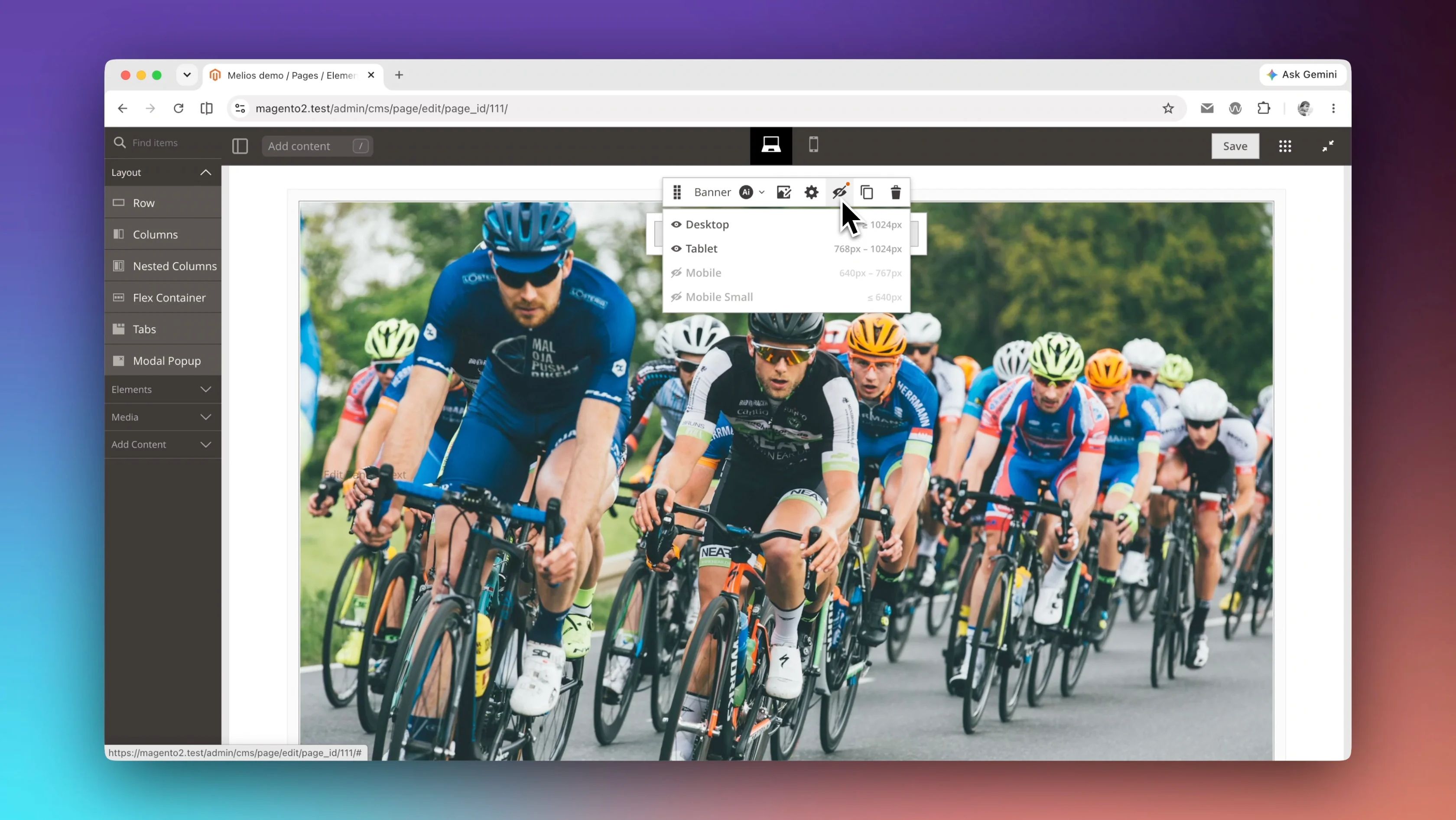Delete the Banner element
1456x820 pixels.
(x=895, y=192)
